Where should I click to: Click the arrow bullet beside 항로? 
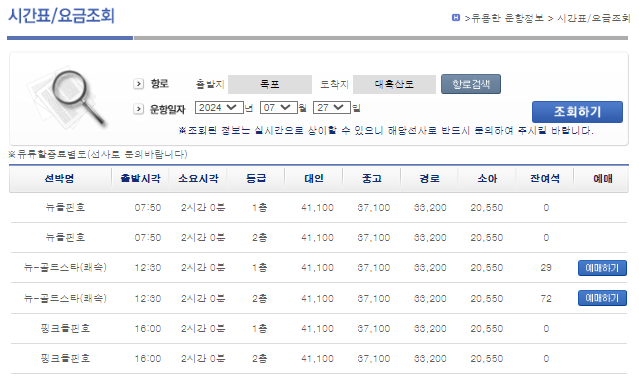[139, 84]
